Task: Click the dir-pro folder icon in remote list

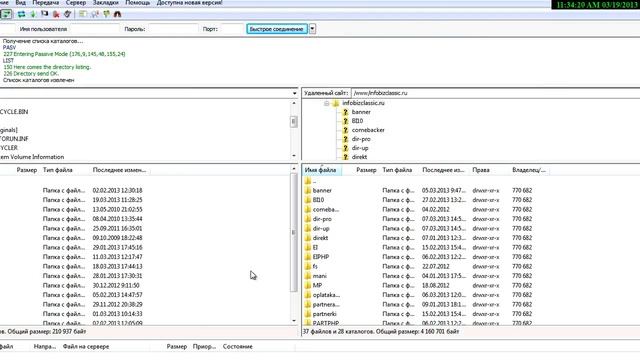Action: 308,219
